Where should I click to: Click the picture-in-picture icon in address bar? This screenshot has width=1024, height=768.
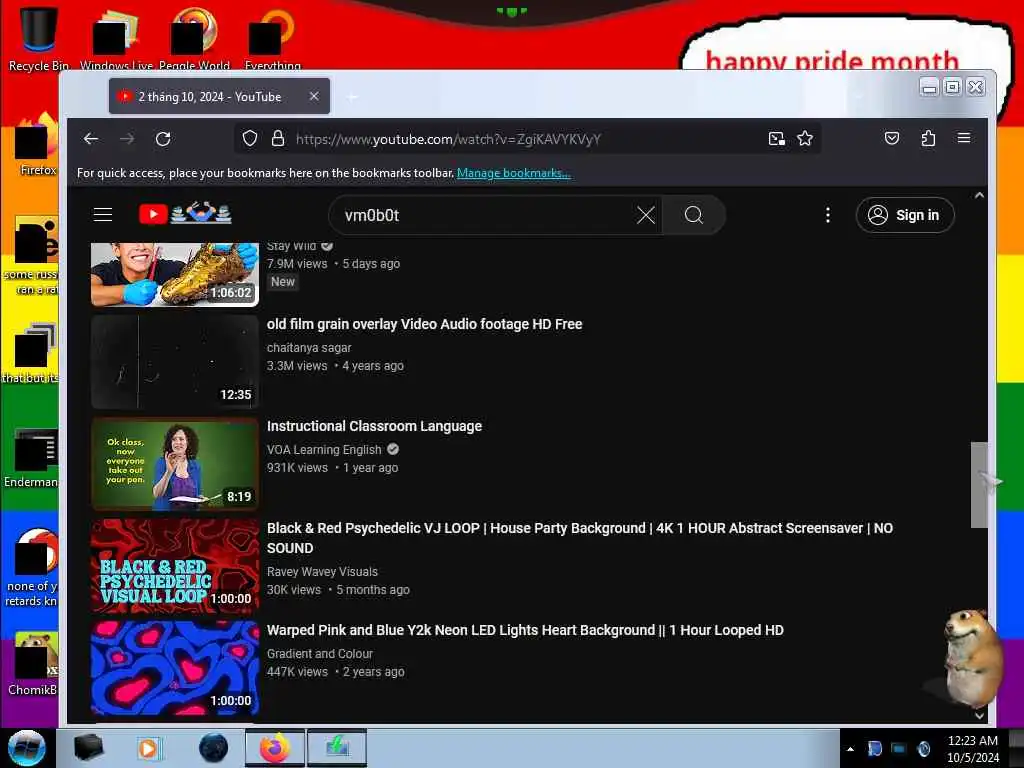click(776, 138)
